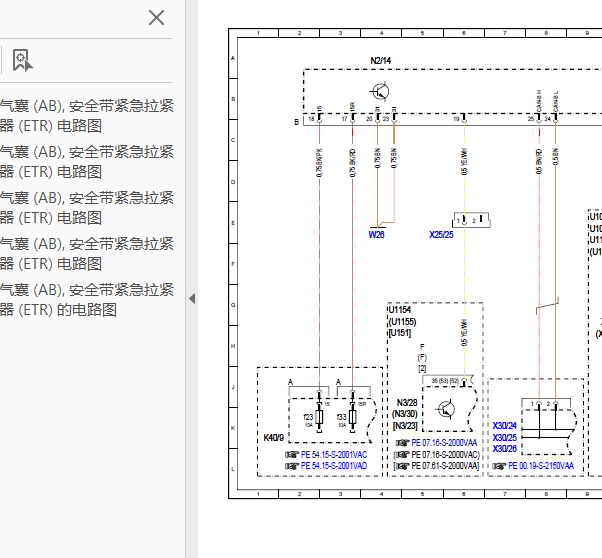Open link PE 00.19-S-2150VAA

[x=541, y=466]
